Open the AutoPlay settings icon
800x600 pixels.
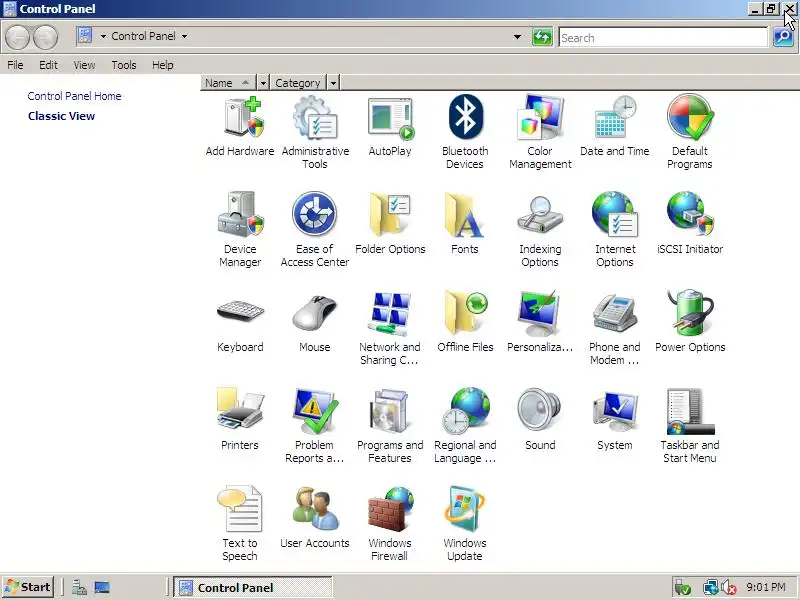(x=390, y=126)
